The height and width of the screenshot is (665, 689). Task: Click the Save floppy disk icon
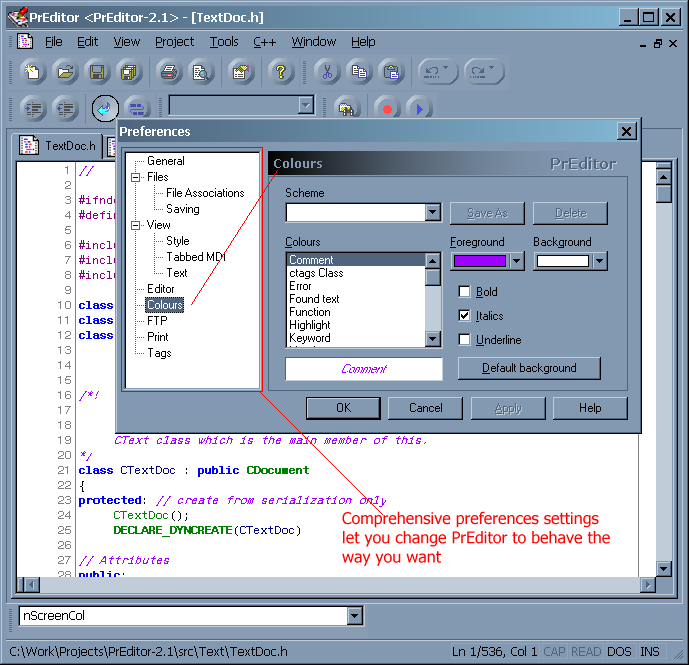pyautogui.click(x=97, y=72)
